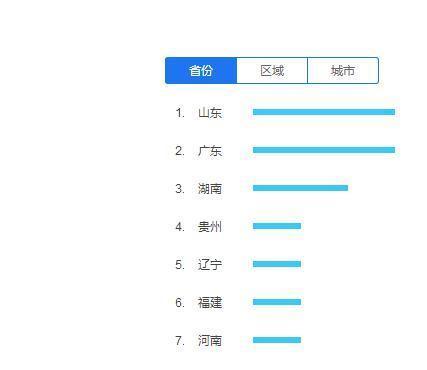Click rank number 7 beside 河南
The image size is (427, 370).
click(180, 341)
